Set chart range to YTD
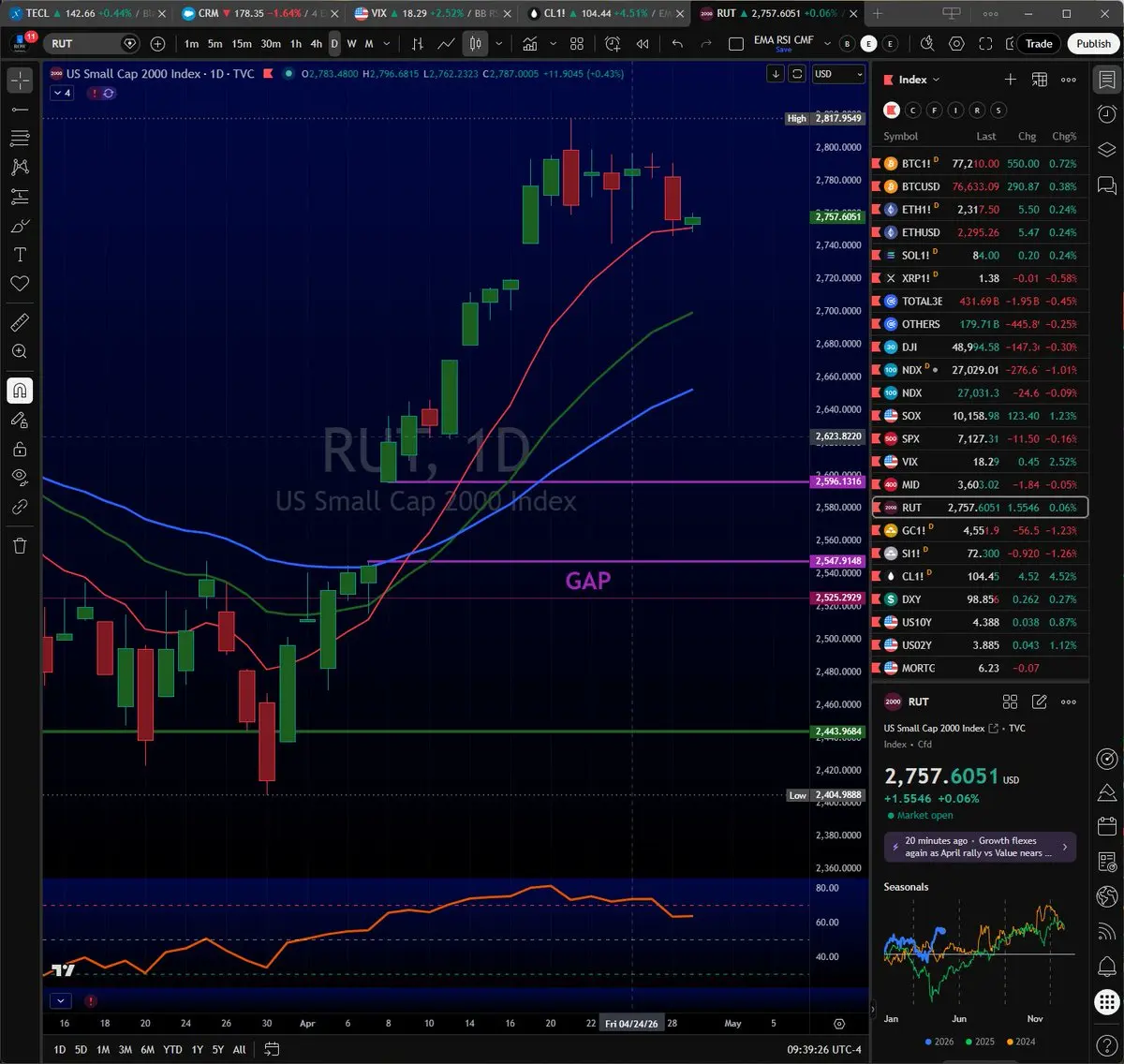This screenshot has width=1124, height=1064. click(x=172, y=1049)
